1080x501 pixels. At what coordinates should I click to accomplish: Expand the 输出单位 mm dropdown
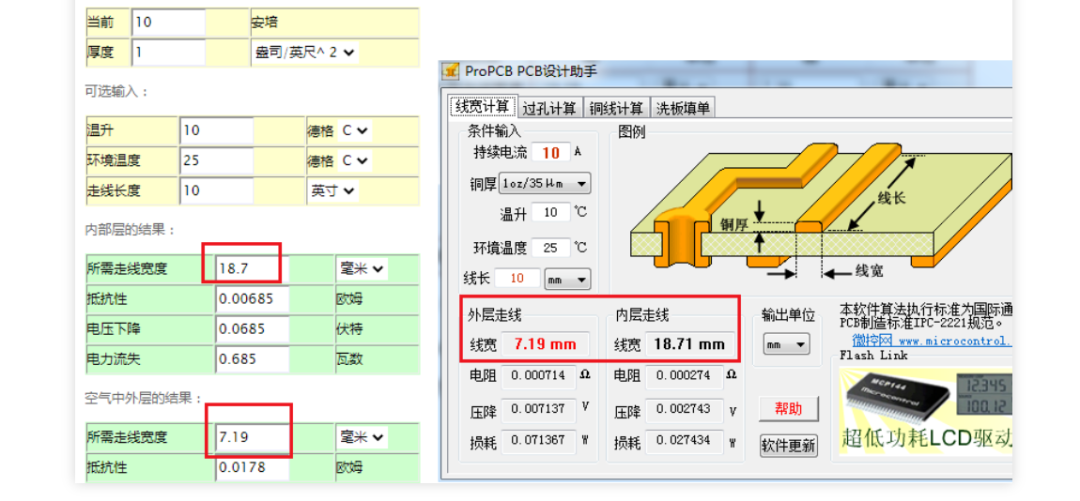787,345
